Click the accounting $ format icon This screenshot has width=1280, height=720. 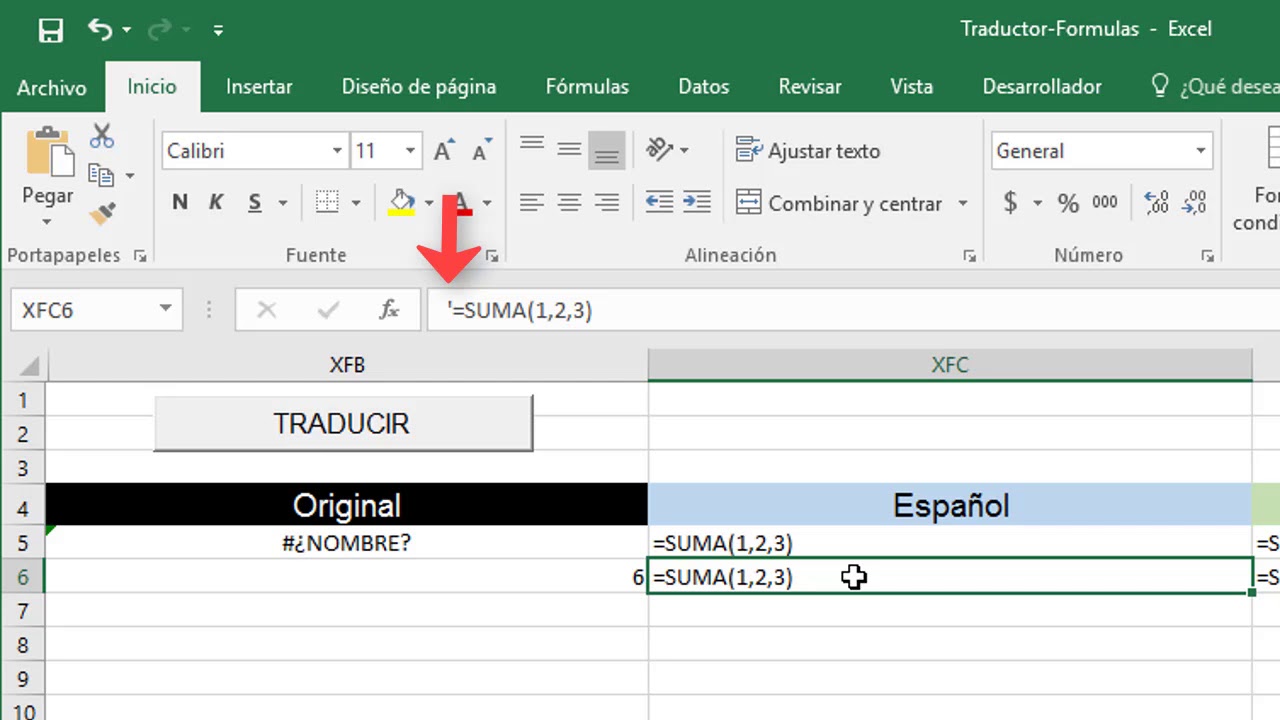pyautogui.click(x=1010, y=203)
